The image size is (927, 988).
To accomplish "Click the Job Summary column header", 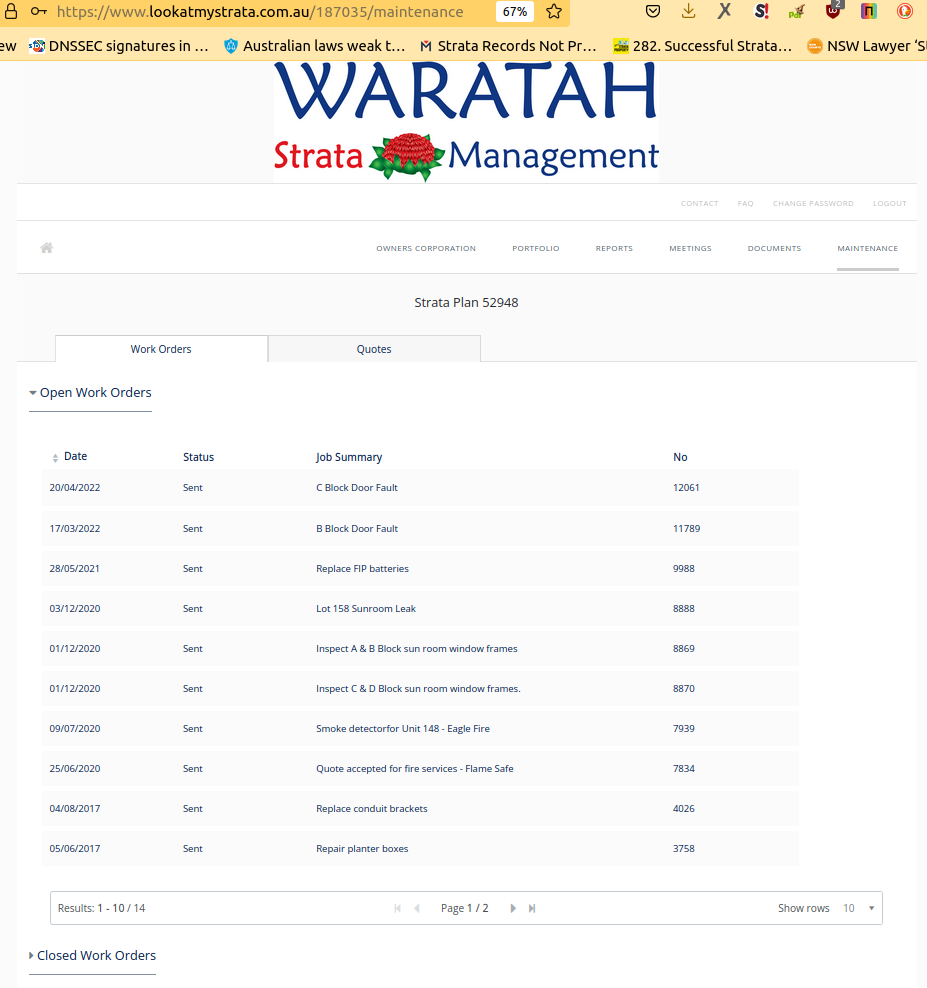I will 349,457.
